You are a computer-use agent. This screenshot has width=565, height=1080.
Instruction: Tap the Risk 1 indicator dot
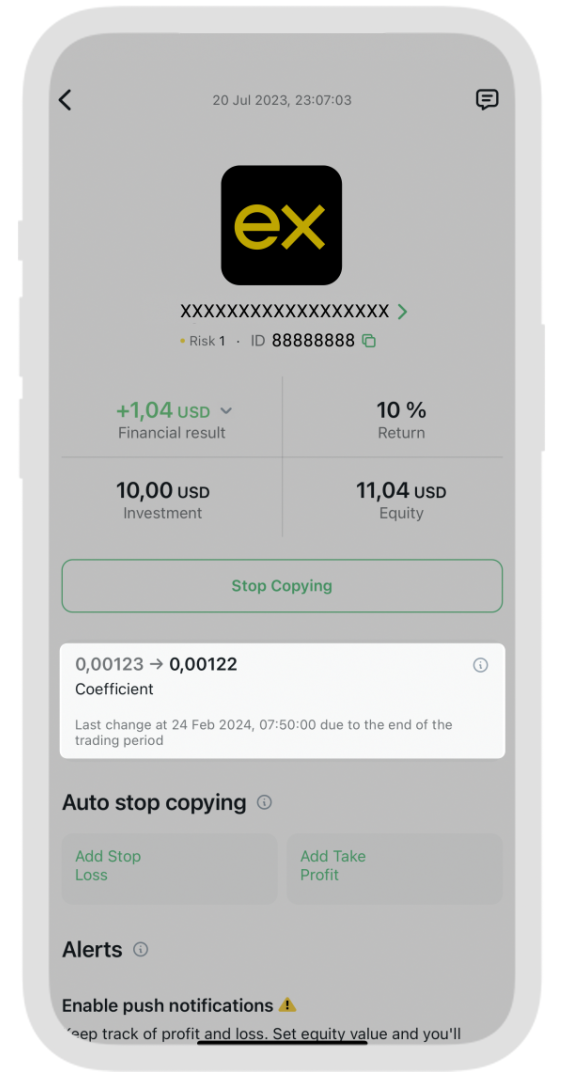click(x=183, y=341)
